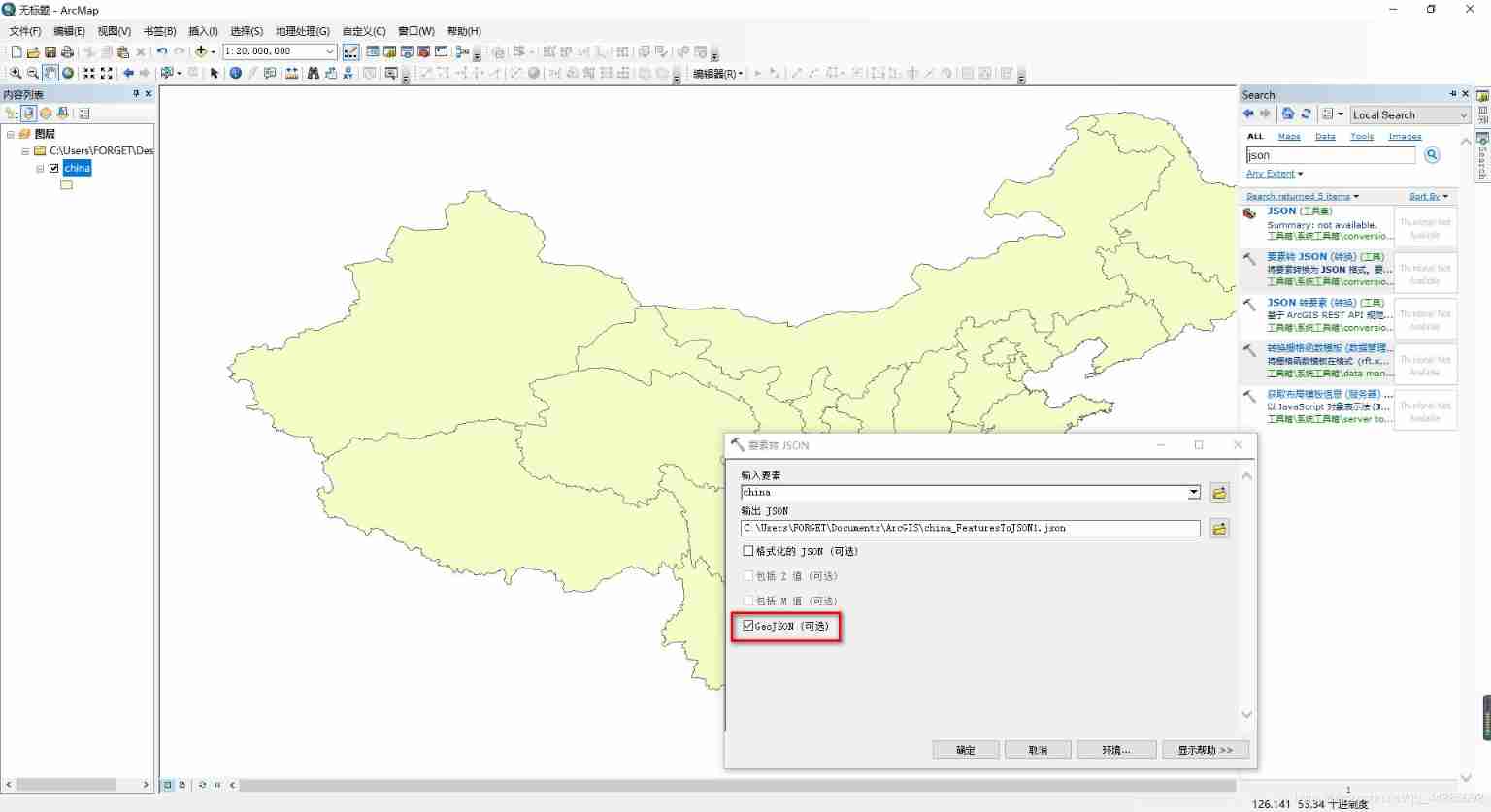
Task: Uncheck the GeoJSON option
Action: (748, 626)
